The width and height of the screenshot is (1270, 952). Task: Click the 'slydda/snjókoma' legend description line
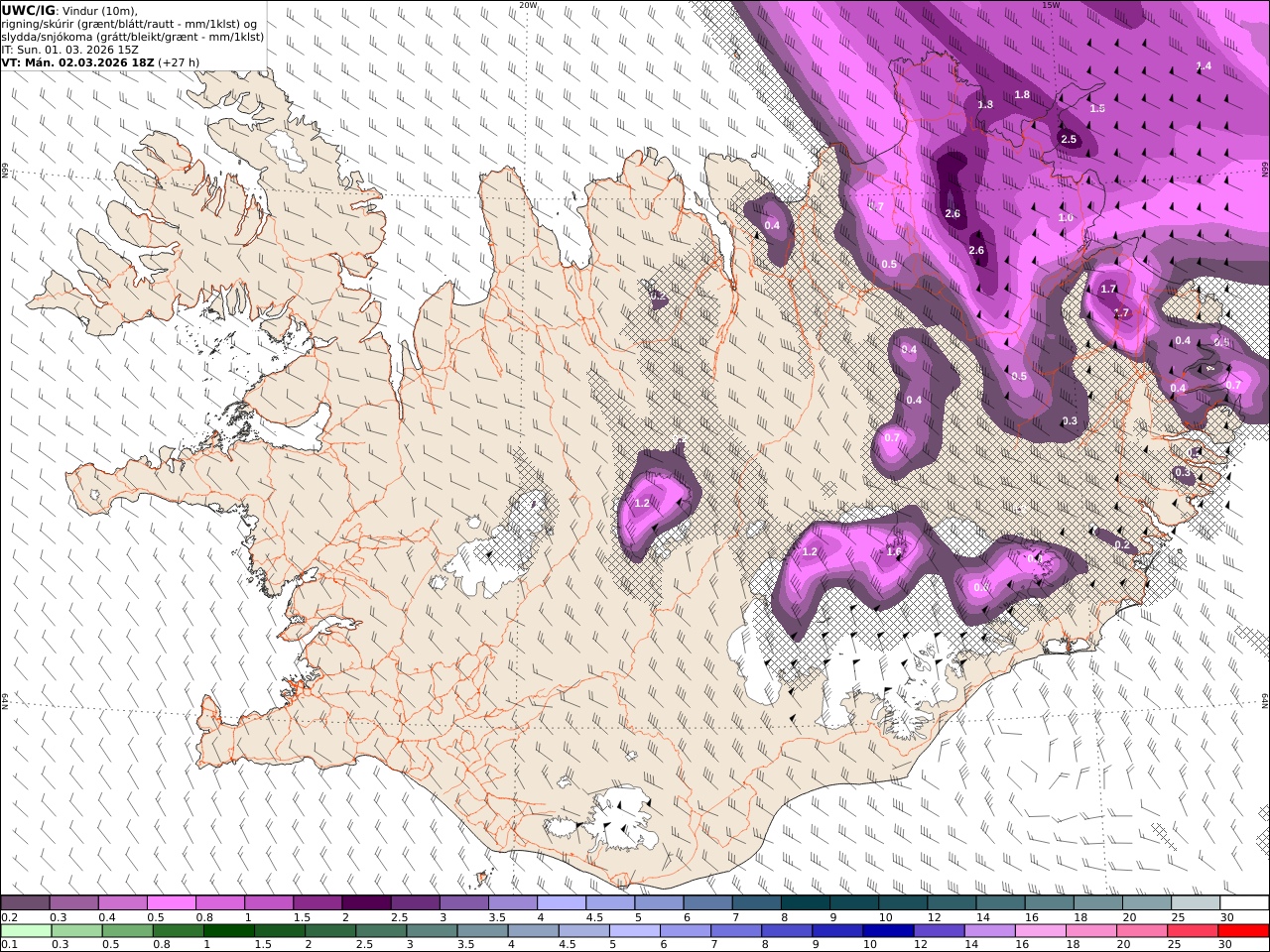pos(133,36)
